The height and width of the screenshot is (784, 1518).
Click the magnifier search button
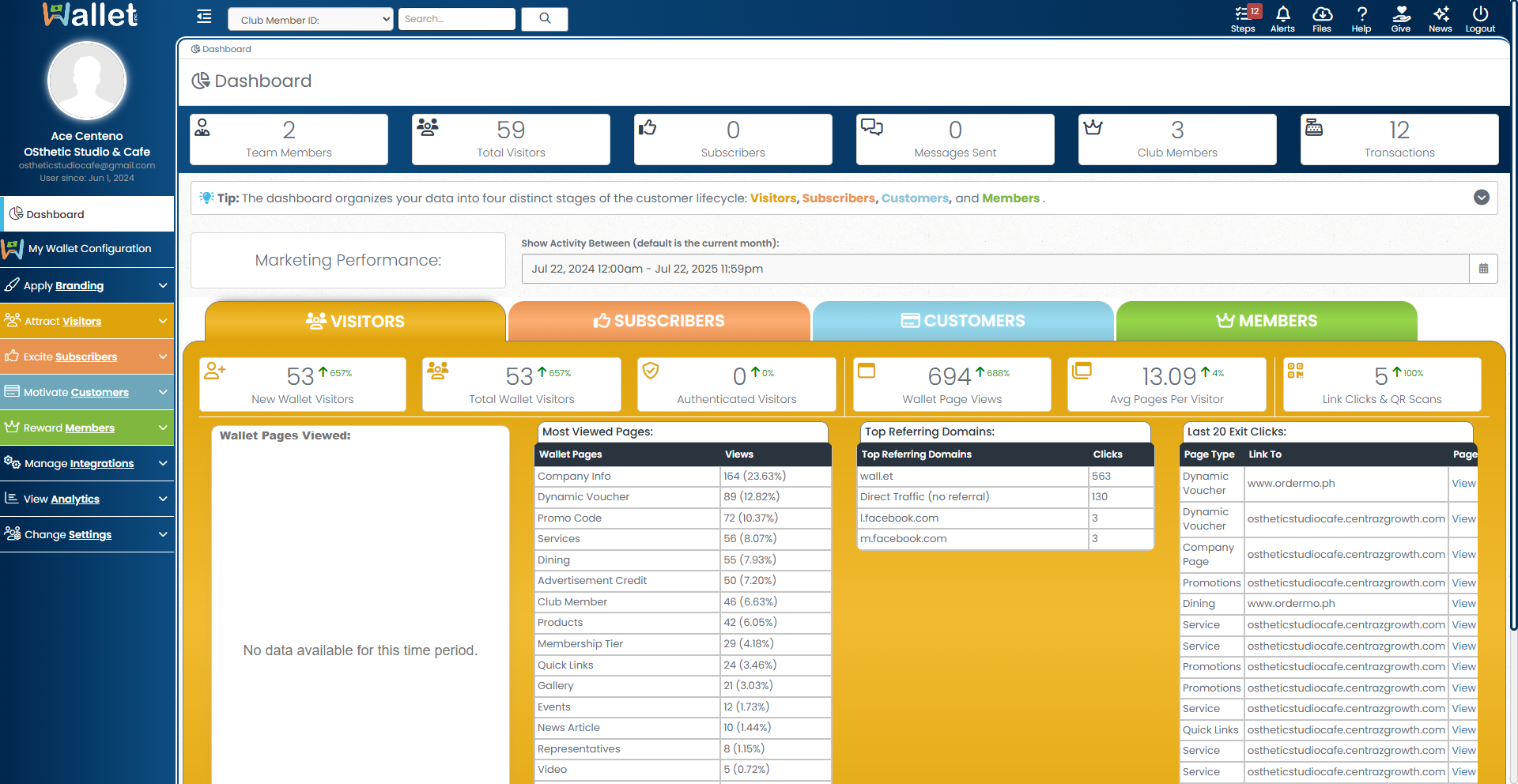(x=545, y=18)
